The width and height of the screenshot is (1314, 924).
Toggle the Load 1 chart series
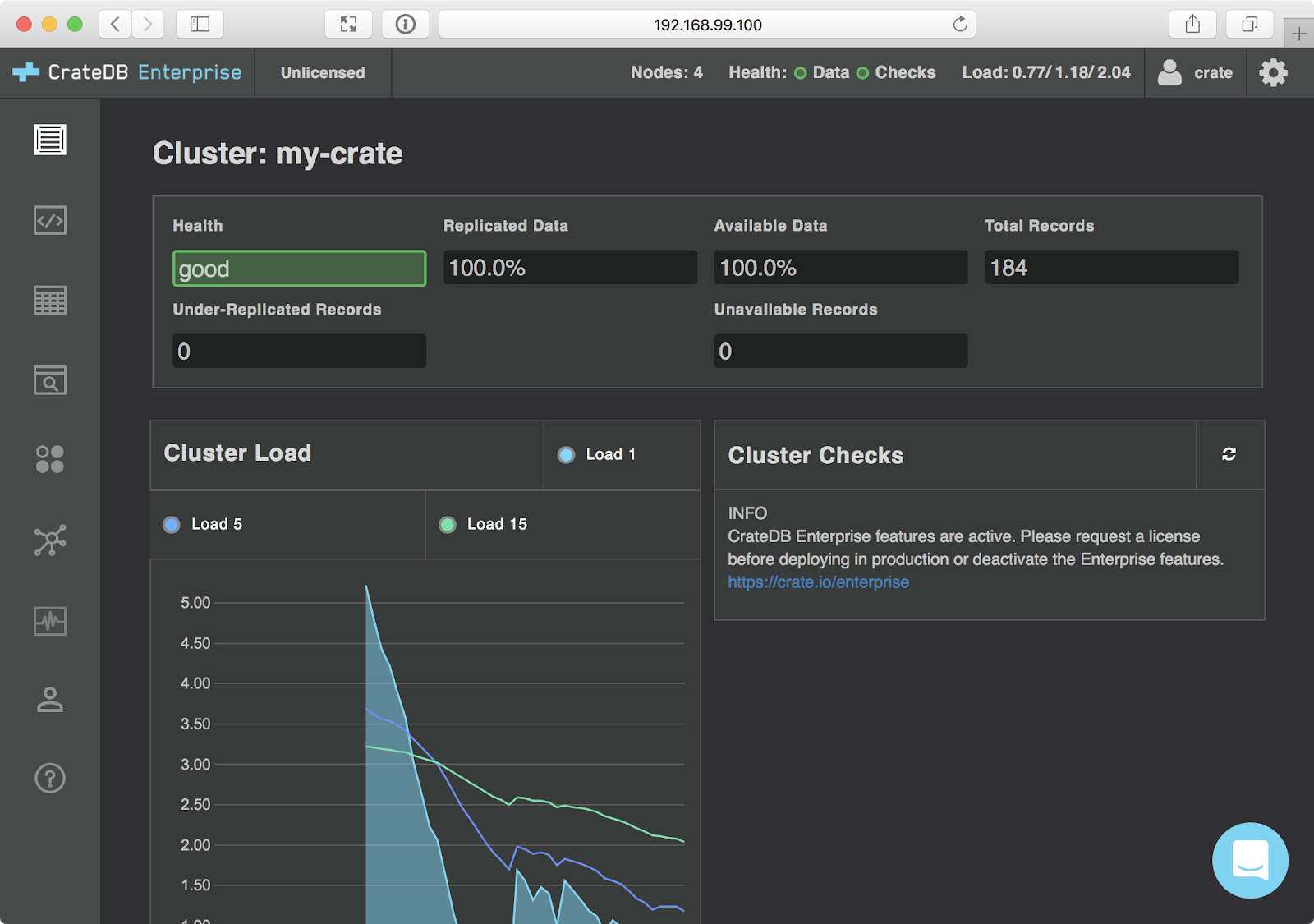pyautogui.click(x=598, y=455)
